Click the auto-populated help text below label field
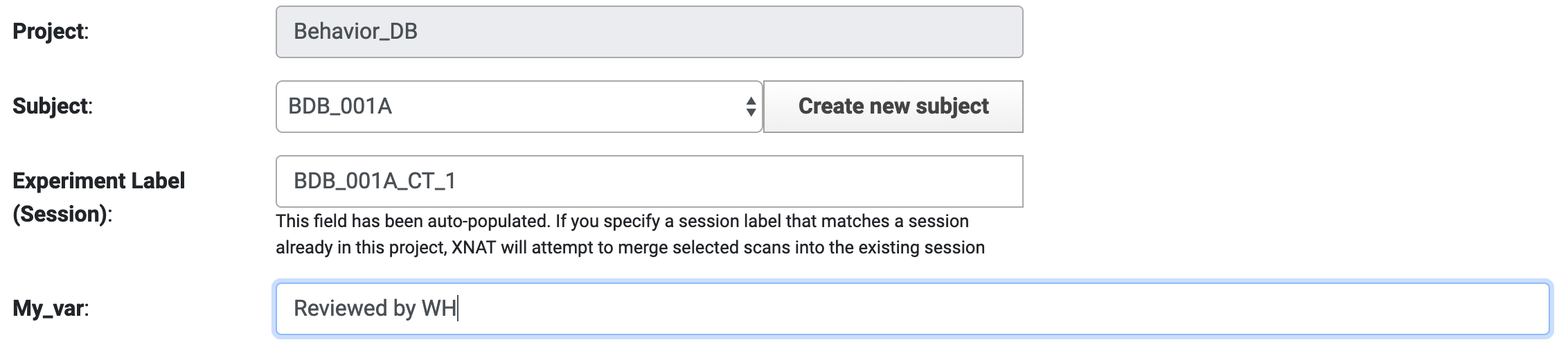The height and width of the screenshot is (349, 1568). click(x=629, y=234)
